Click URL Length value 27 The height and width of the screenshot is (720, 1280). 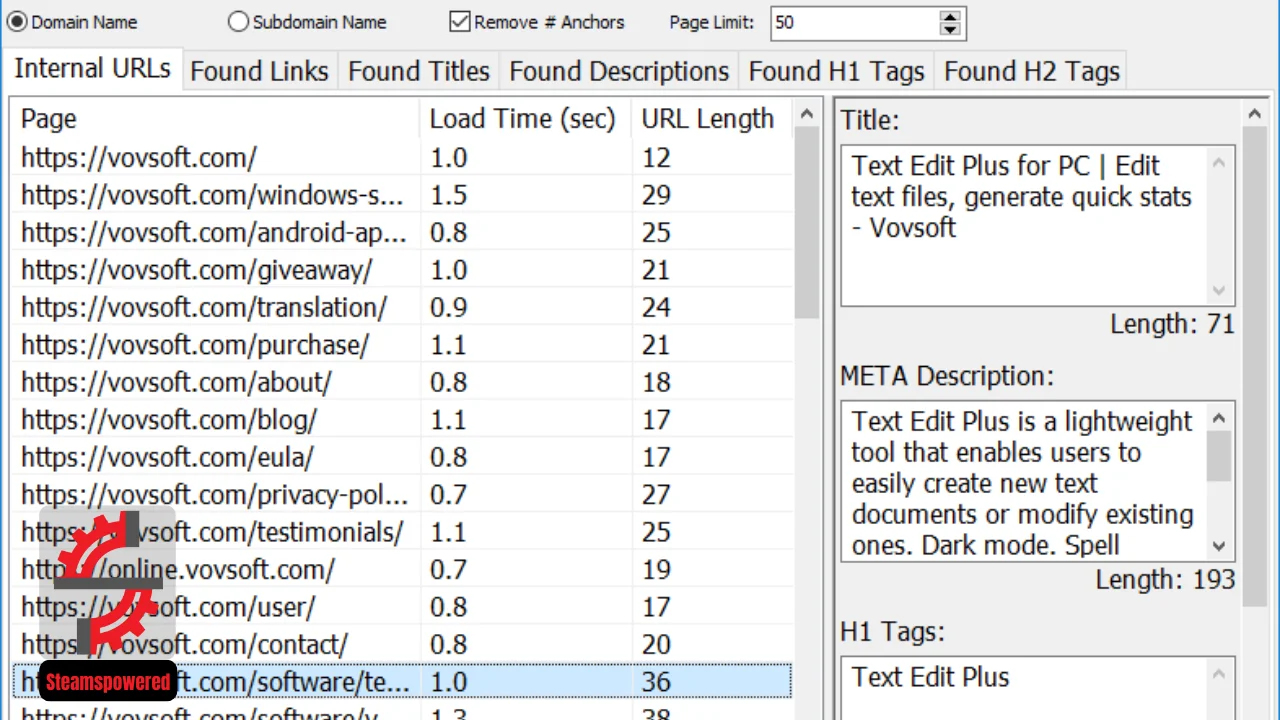point(656,495)
